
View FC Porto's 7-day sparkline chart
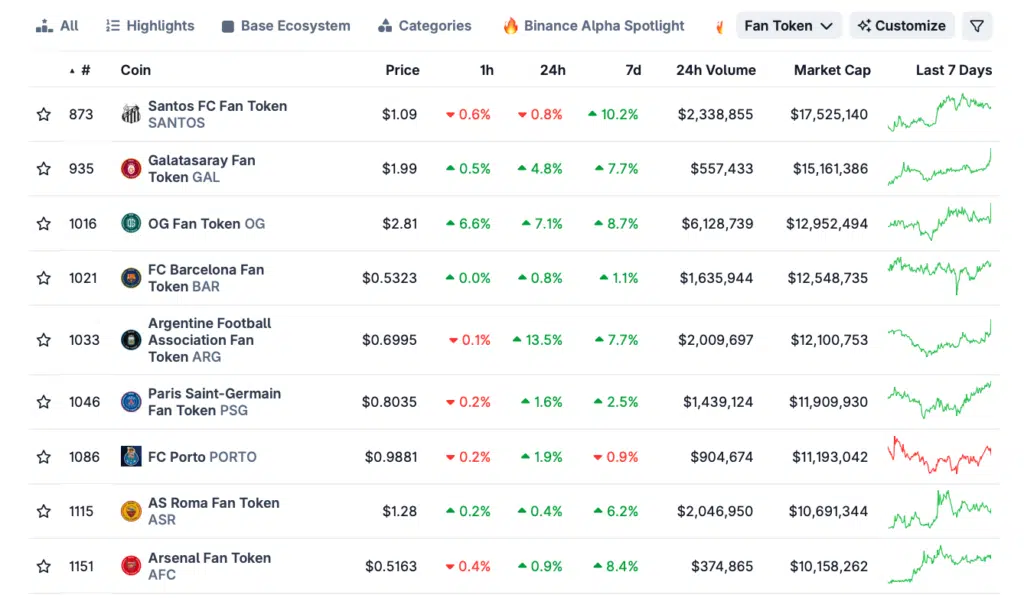(x=939, y=456)
